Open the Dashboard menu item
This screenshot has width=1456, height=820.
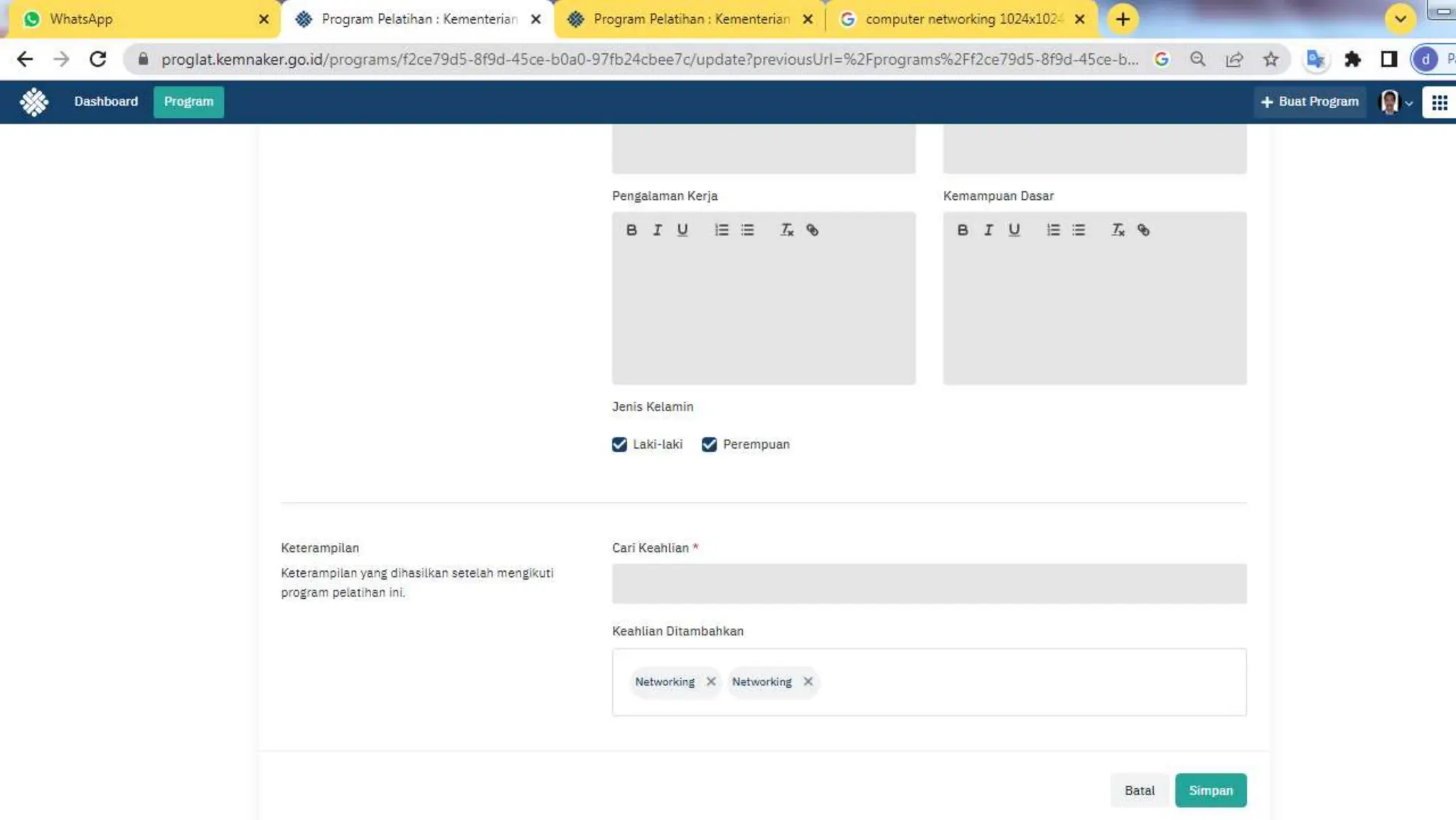coord(106,102)
